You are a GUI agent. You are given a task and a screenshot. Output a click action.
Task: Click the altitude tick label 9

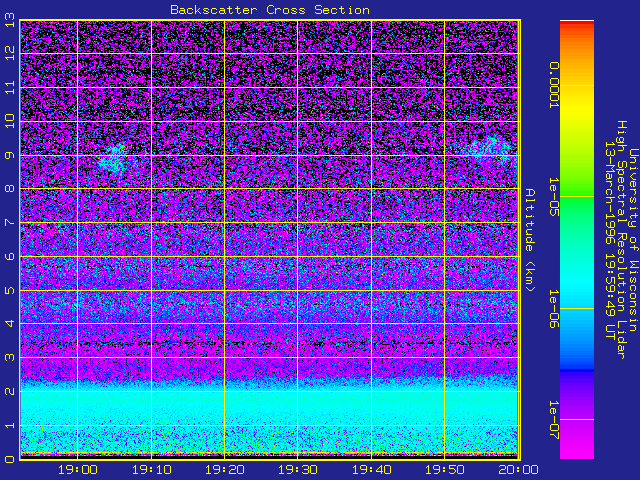click(x=10, y=155)
